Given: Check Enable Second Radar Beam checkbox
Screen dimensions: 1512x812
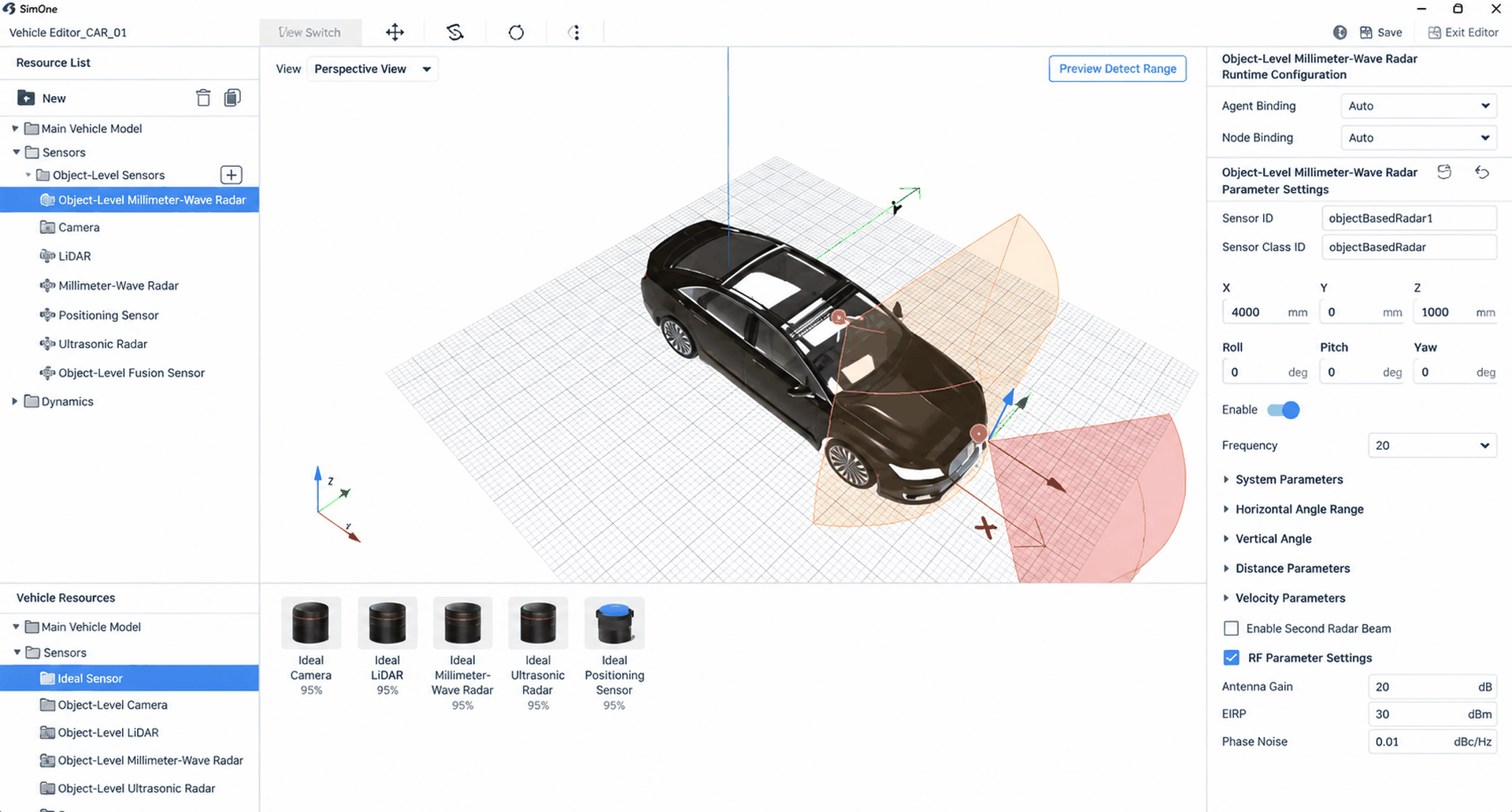Looking at the screenshot, I should pos(1231,628).
